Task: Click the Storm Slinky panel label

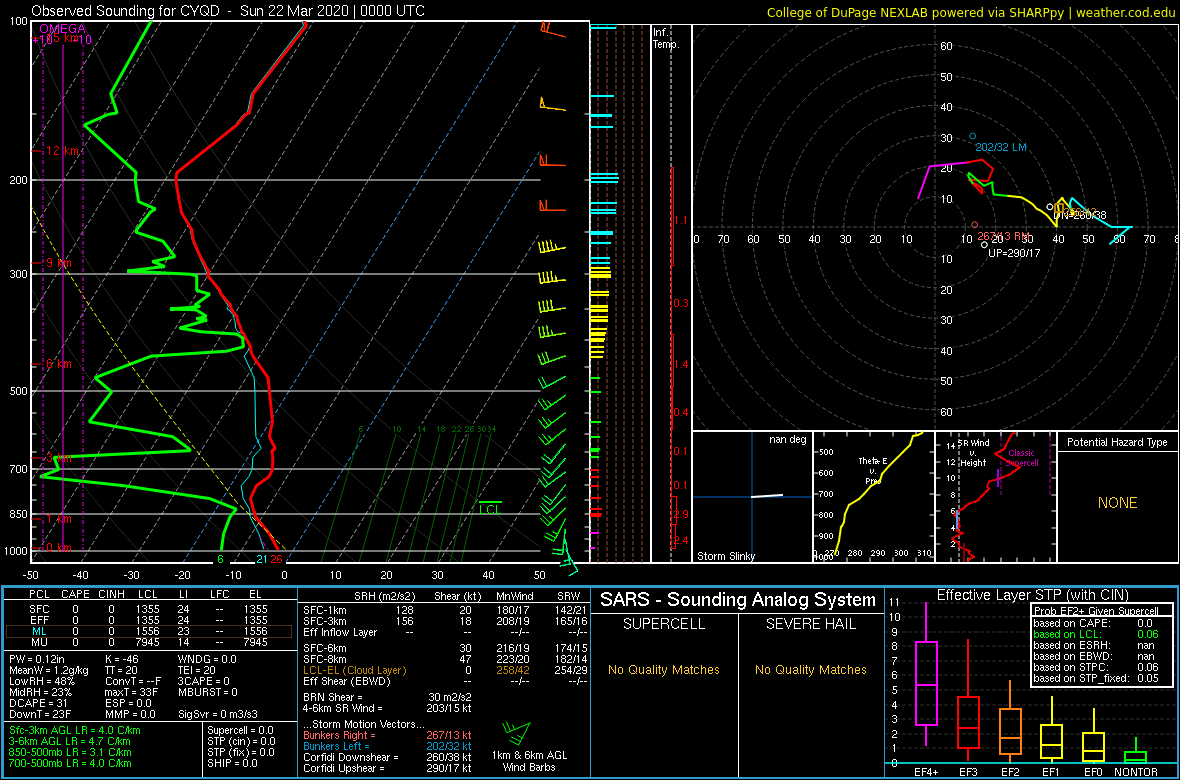Action: coord(725,556)
